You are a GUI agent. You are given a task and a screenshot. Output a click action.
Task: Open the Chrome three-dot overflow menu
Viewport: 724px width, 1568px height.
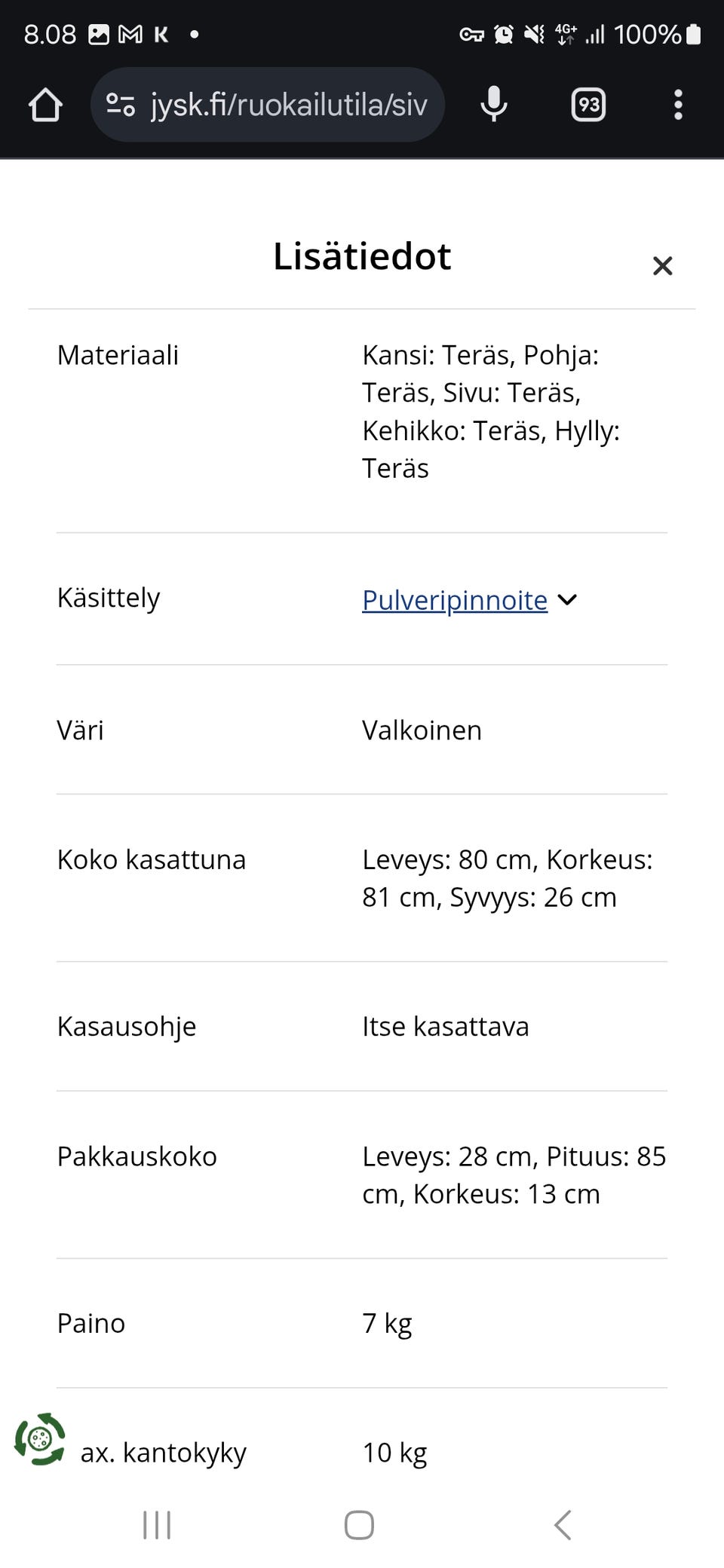[678, 105]
